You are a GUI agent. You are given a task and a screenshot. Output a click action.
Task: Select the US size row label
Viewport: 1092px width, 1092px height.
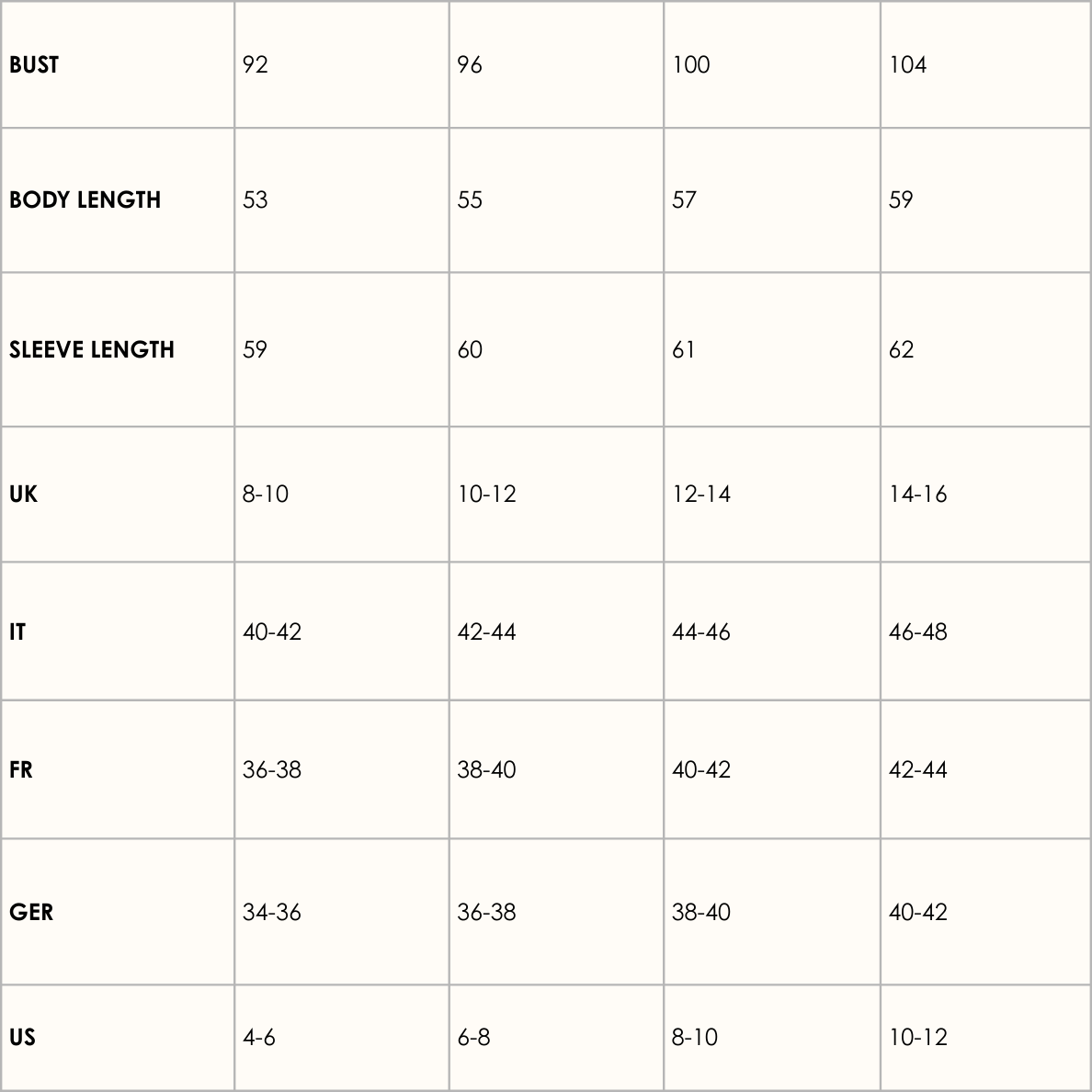click(x=22, y=1037)
